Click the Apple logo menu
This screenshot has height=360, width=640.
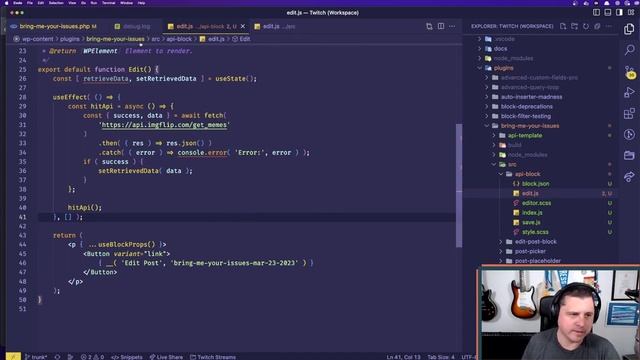pos(7,3)
